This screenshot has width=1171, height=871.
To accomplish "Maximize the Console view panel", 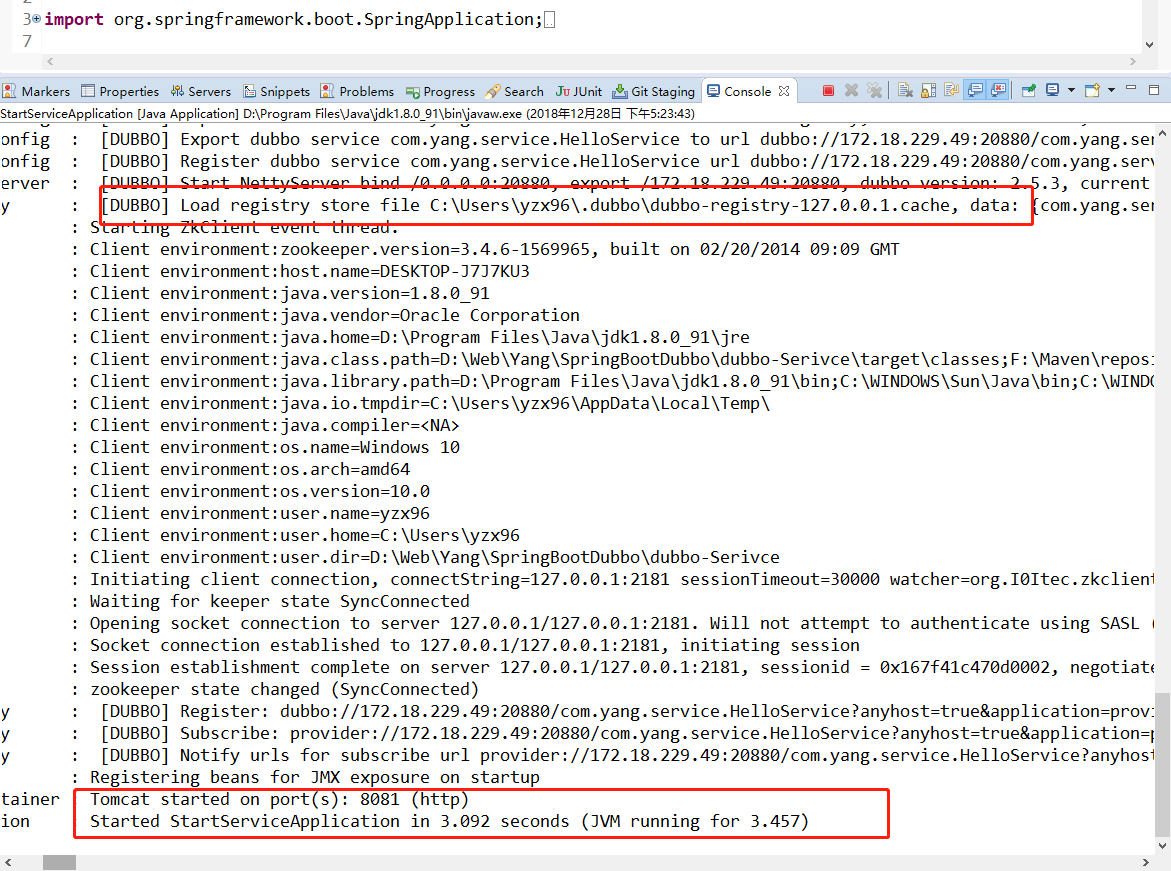I will [1153, 90].
